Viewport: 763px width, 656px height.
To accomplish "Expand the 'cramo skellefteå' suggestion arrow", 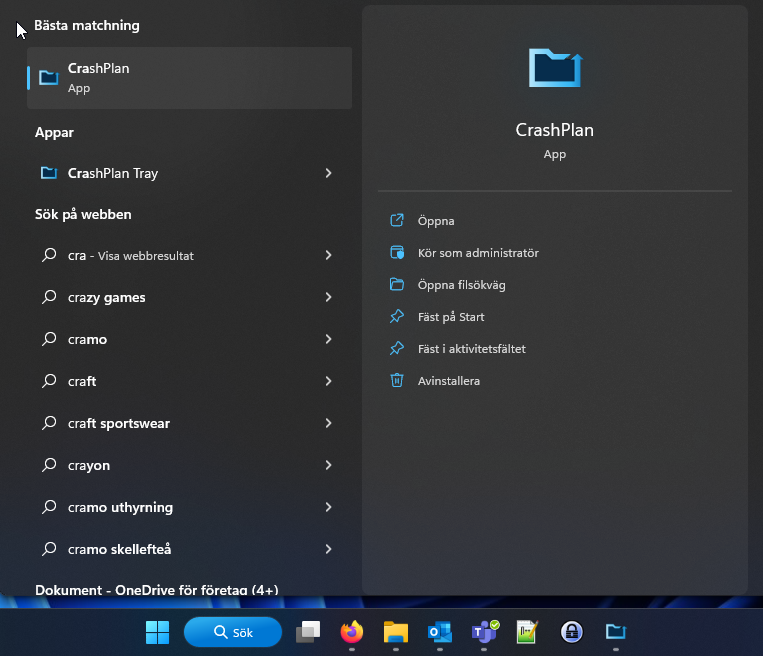I will (x=328, y=549).
